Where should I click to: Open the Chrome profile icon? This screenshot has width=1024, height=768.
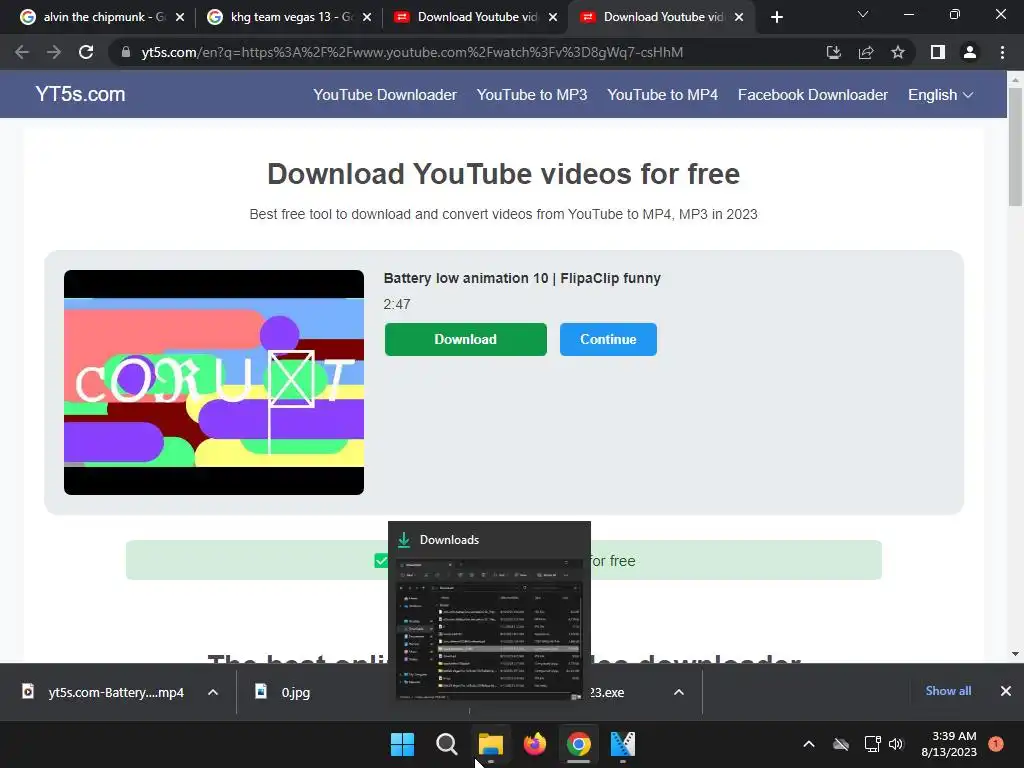coord(970,52)
